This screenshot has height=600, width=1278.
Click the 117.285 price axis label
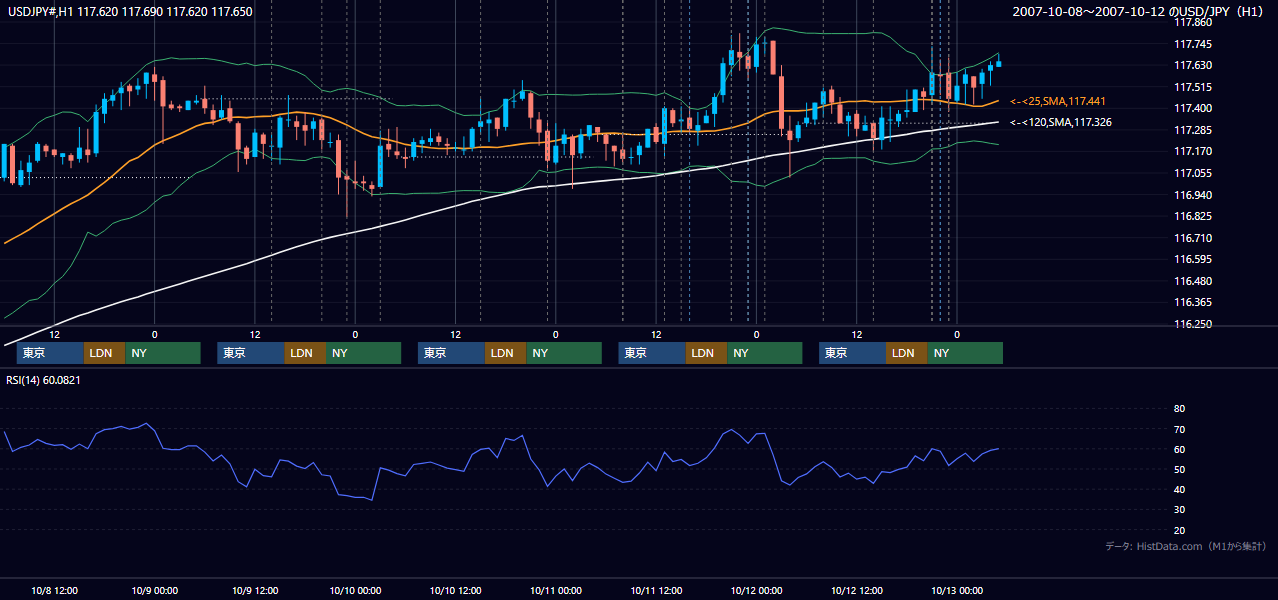1192,130
